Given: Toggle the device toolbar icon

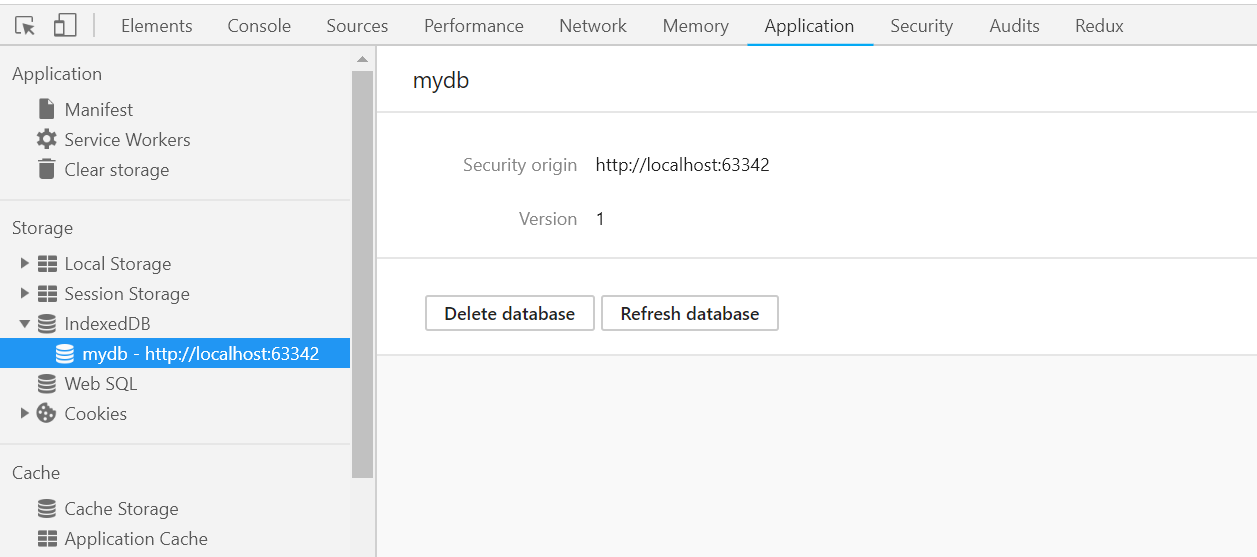Looking at the screenshot, I should pyautogui.click(x=65, y=26).
